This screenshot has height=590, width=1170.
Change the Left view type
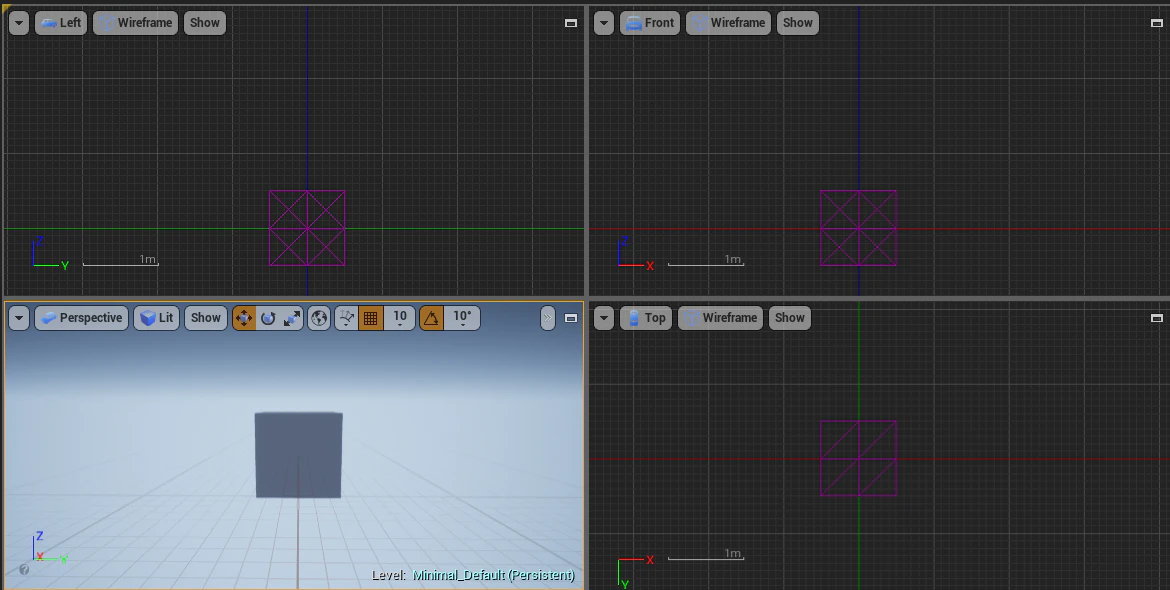[x=61, y=23]
